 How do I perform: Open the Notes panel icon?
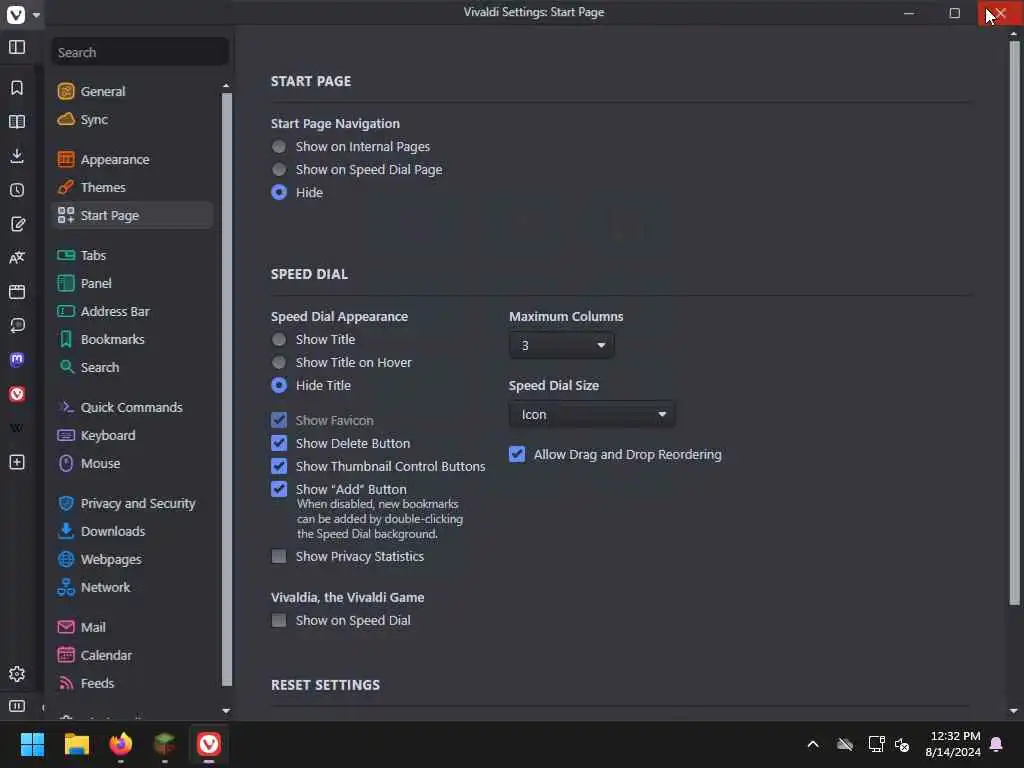coord(17,224)
